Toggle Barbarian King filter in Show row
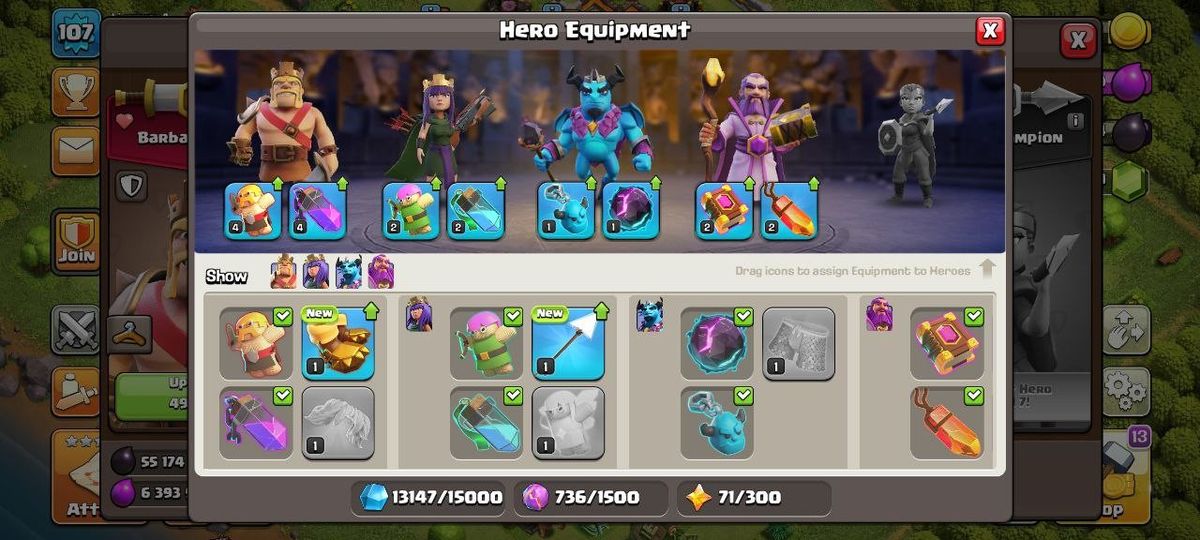1200x540 pixels. [285, 272]
